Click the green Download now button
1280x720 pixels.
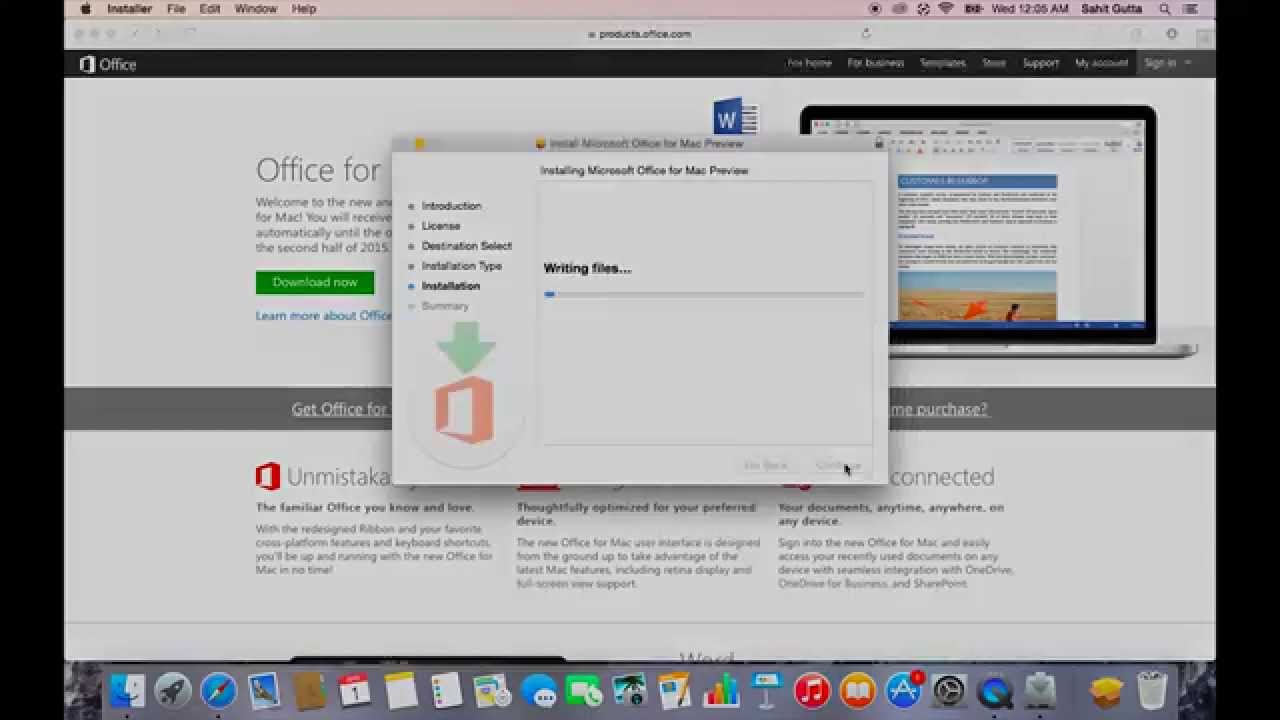pyautogui.click(x=315, y=282)
